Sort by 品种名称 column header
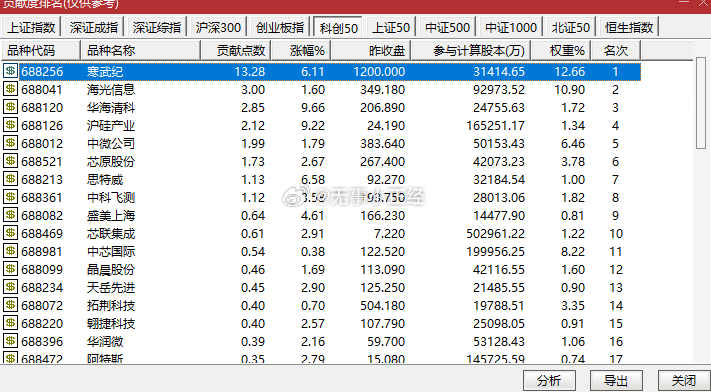The height and width of the screenshot is (392, 711). [141, 50]
